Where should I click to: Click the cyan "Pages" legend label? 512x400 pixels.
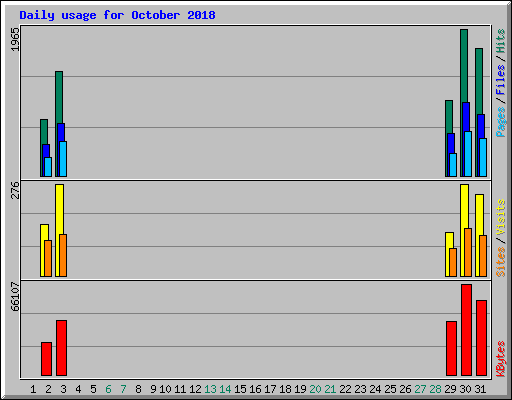point(501,122)
